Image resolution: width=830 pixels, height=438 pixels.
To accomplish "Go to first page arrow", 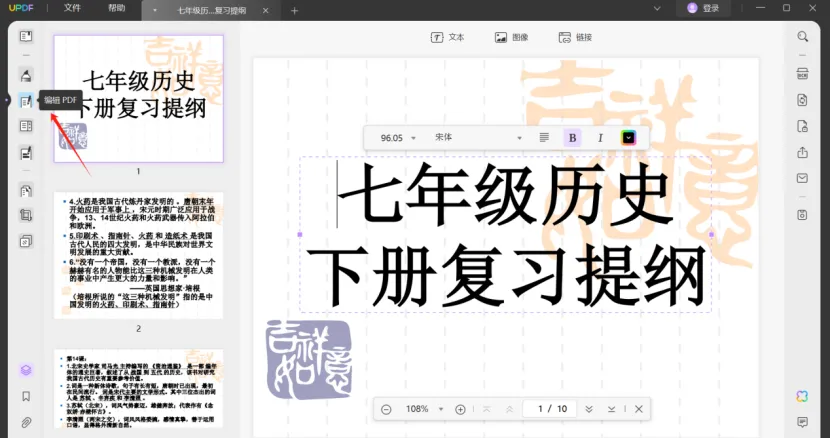I will click(x=486, y=409).
